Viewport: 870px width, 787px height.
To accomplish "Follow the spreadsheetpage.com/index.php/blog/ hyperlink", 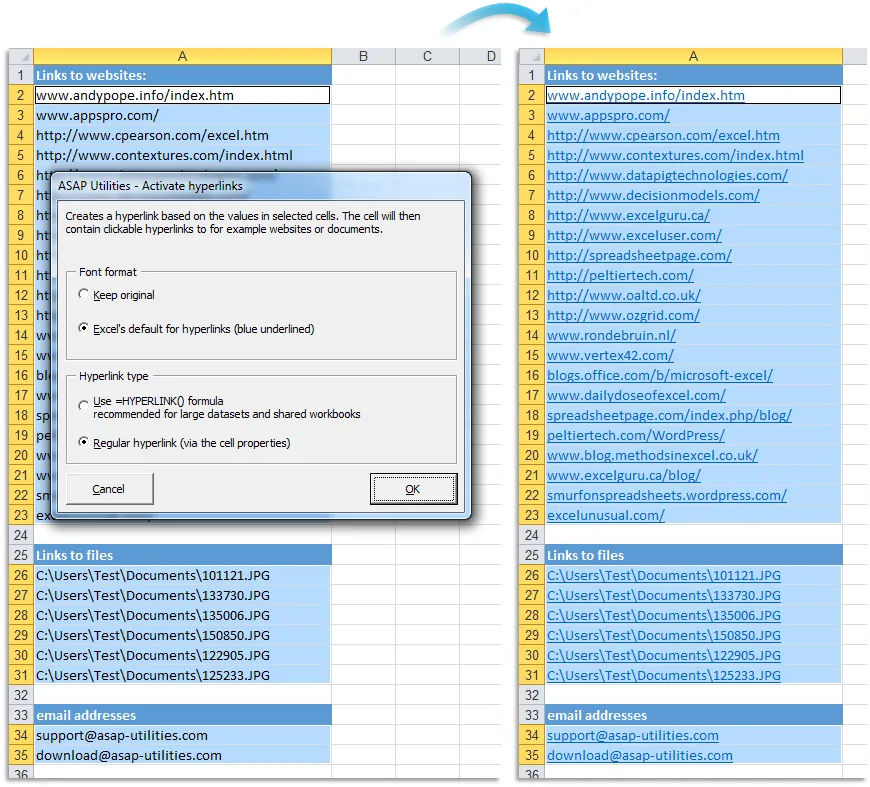I will pyautogui.click(x=669, y=415).
